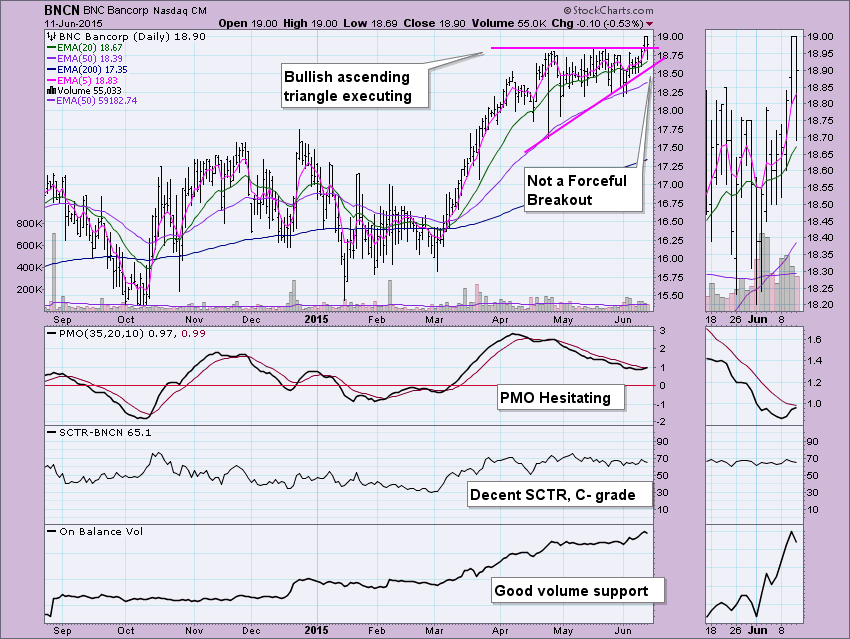Click the Jun label under zoomed price chart
Image resolution: width=850 pixels, height=639 pixels.
(757, 319)
